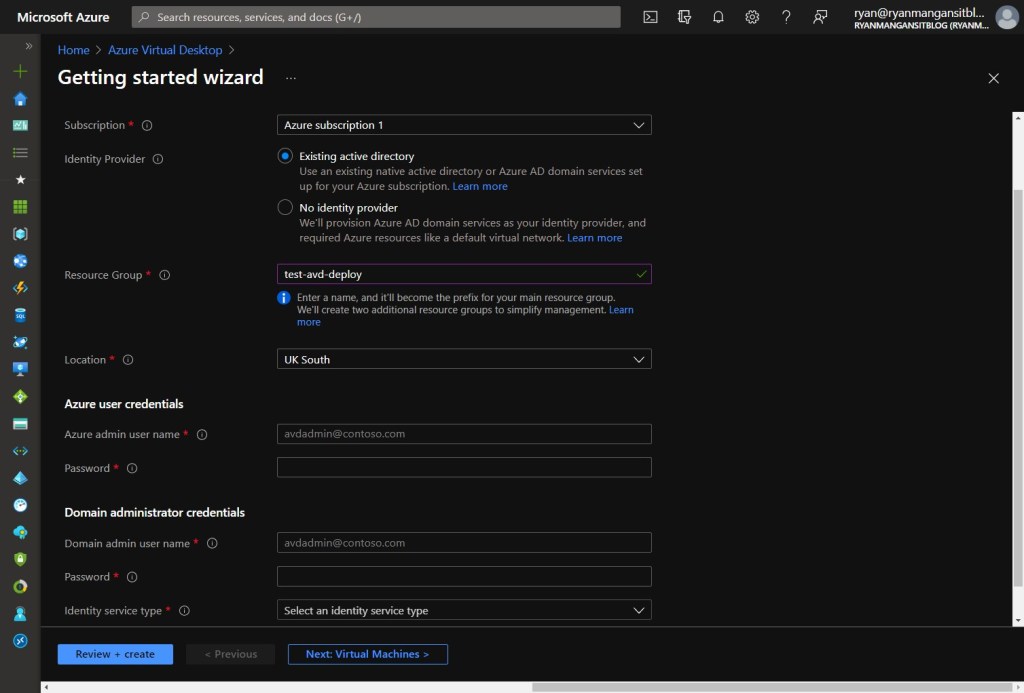Open SQL databases icon in sidebar
Image resolution: width=1024 pixels, height=693 pixels.
point(20,315)
